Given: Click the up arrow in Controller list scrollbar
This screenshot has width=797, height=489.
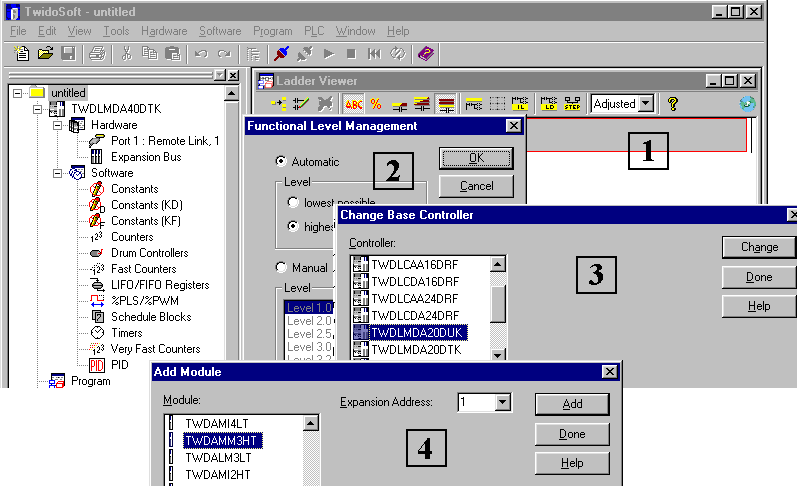Looking at the screenshot, I should (498, 264).
